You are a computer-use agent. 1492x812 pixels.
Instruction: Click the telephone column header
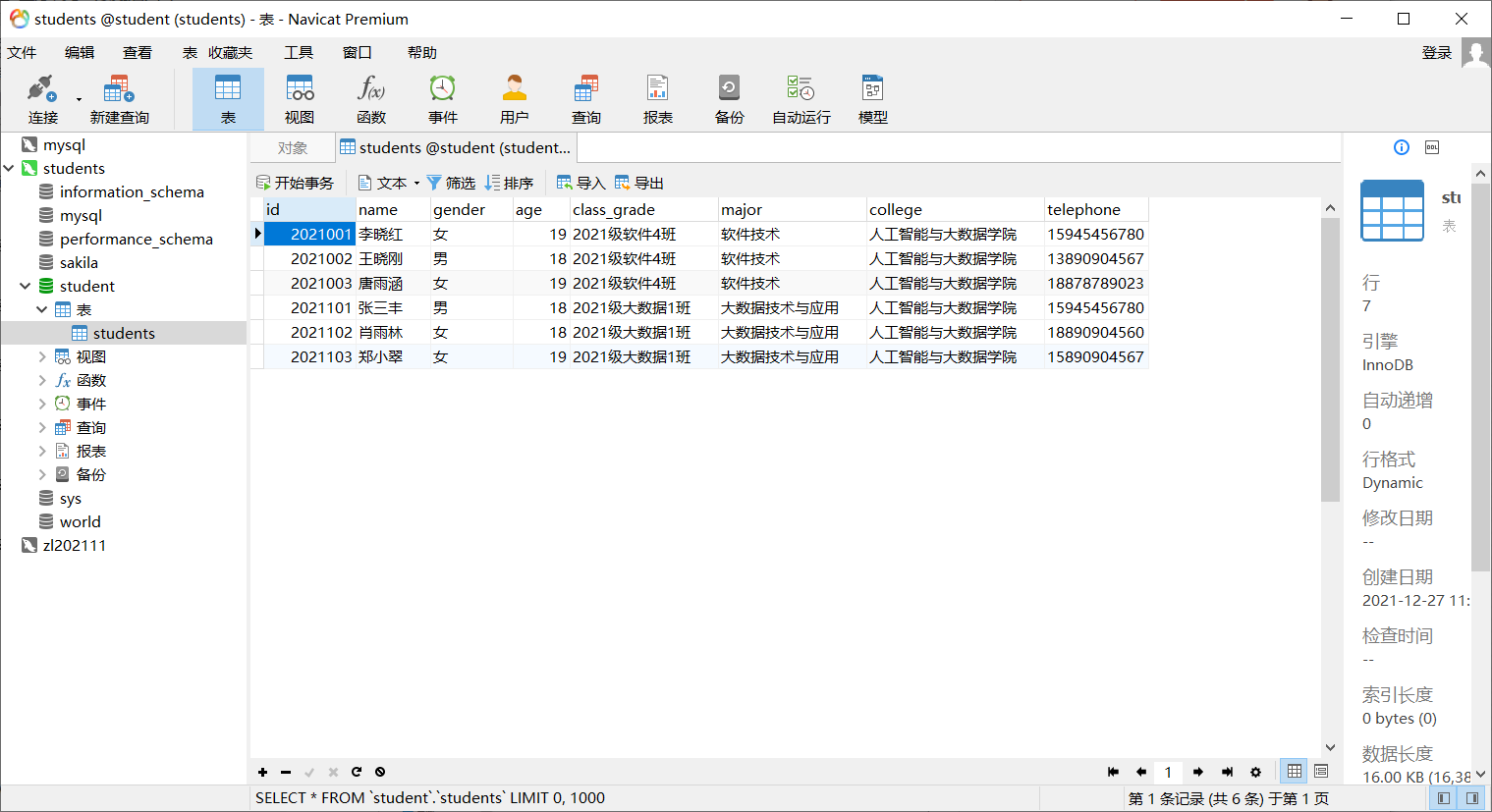coord(1096,209)
